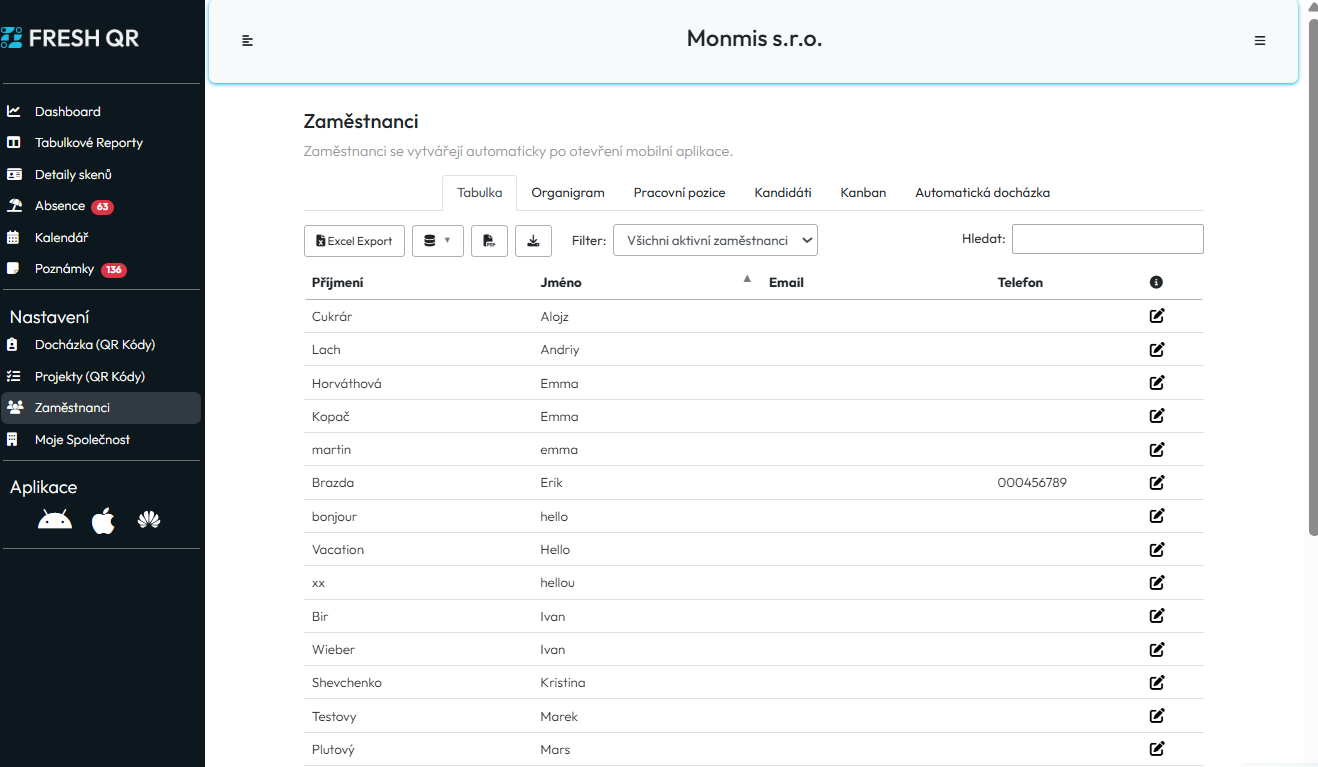Open Tabulkové Reporty from sidebar

coord(88,143)
